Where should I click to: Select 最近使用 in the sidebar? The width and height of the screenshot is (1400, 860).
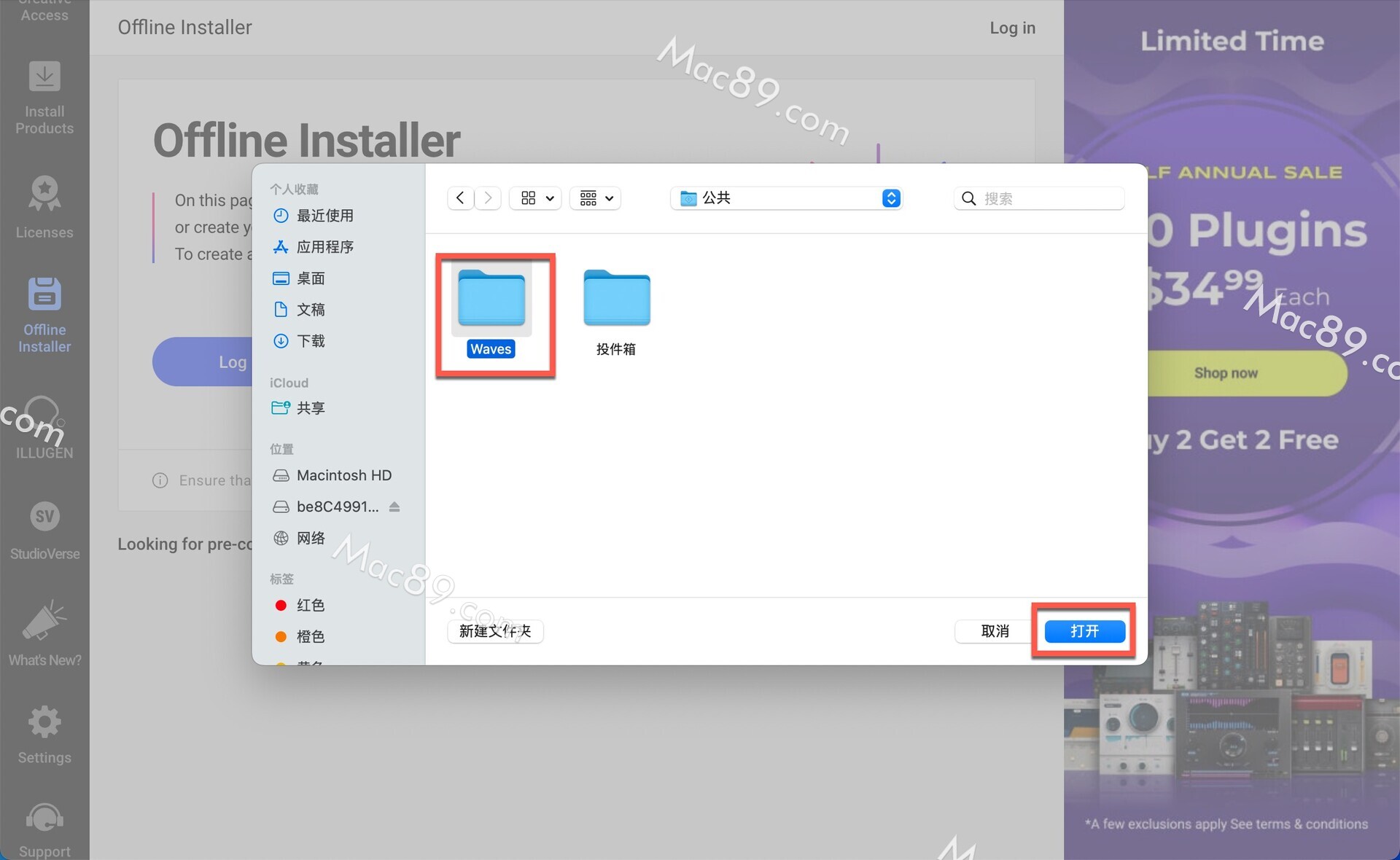324,216
